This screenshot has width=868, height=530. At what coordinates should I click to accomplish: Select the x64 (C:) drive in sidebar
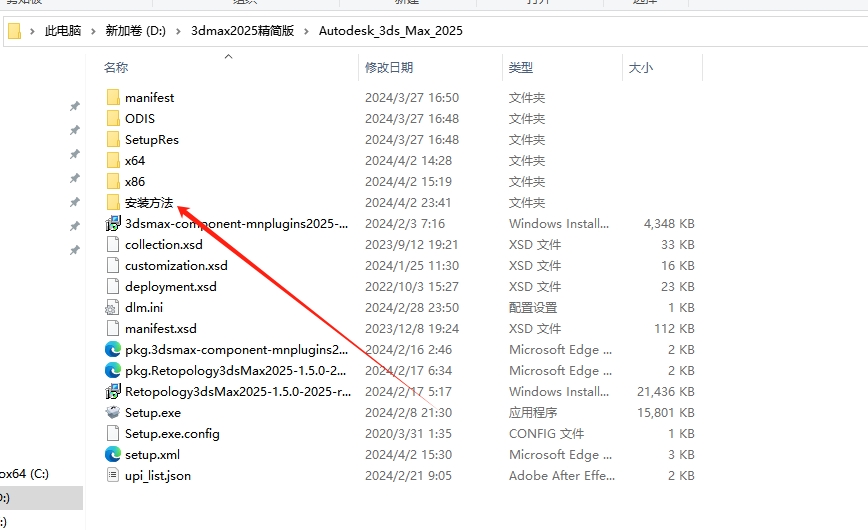coord(24,474)
